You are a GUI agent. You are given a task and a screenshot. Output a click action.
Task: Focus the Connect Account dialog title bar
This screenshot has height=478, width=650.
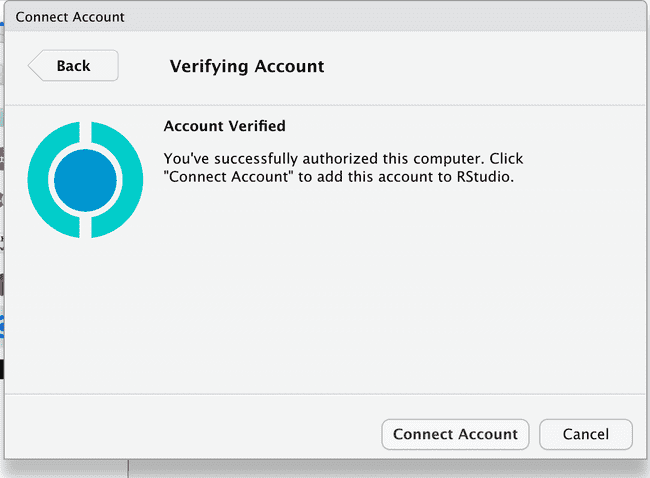[325, 17]
